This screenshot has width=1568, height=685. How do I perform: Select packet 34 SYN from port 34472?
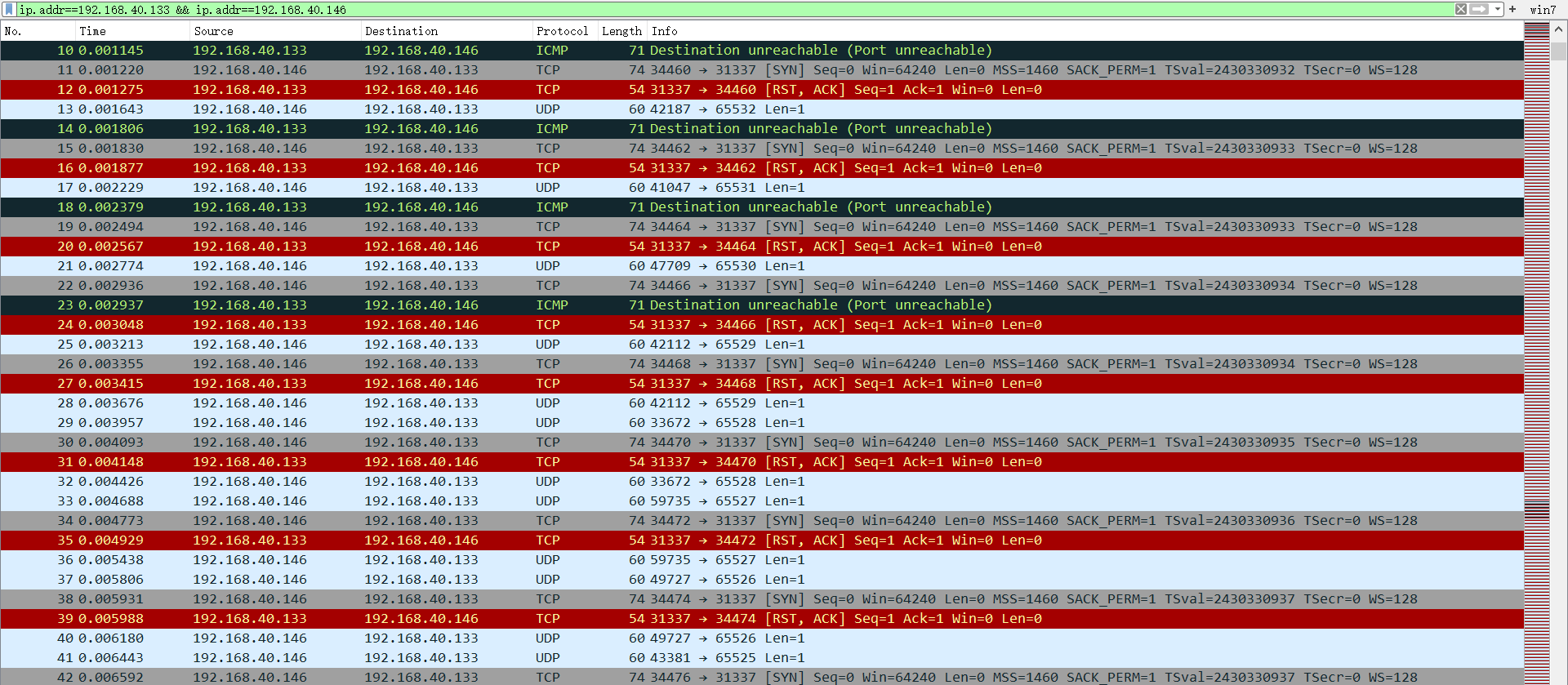[x=762, y=521]
